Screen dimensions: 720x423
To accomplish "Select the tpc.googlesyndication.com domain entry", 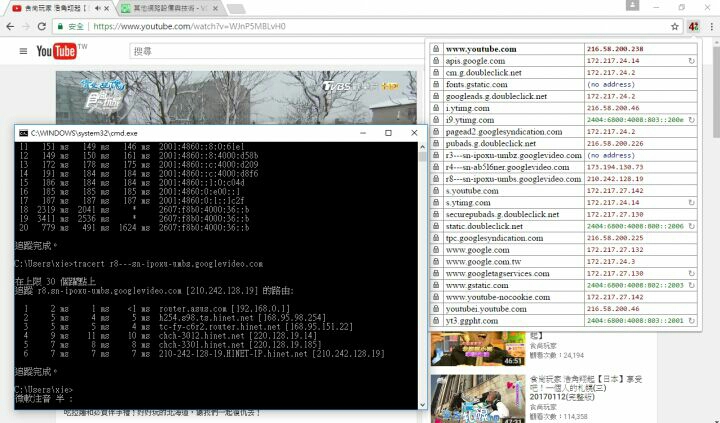I will 494,238.
